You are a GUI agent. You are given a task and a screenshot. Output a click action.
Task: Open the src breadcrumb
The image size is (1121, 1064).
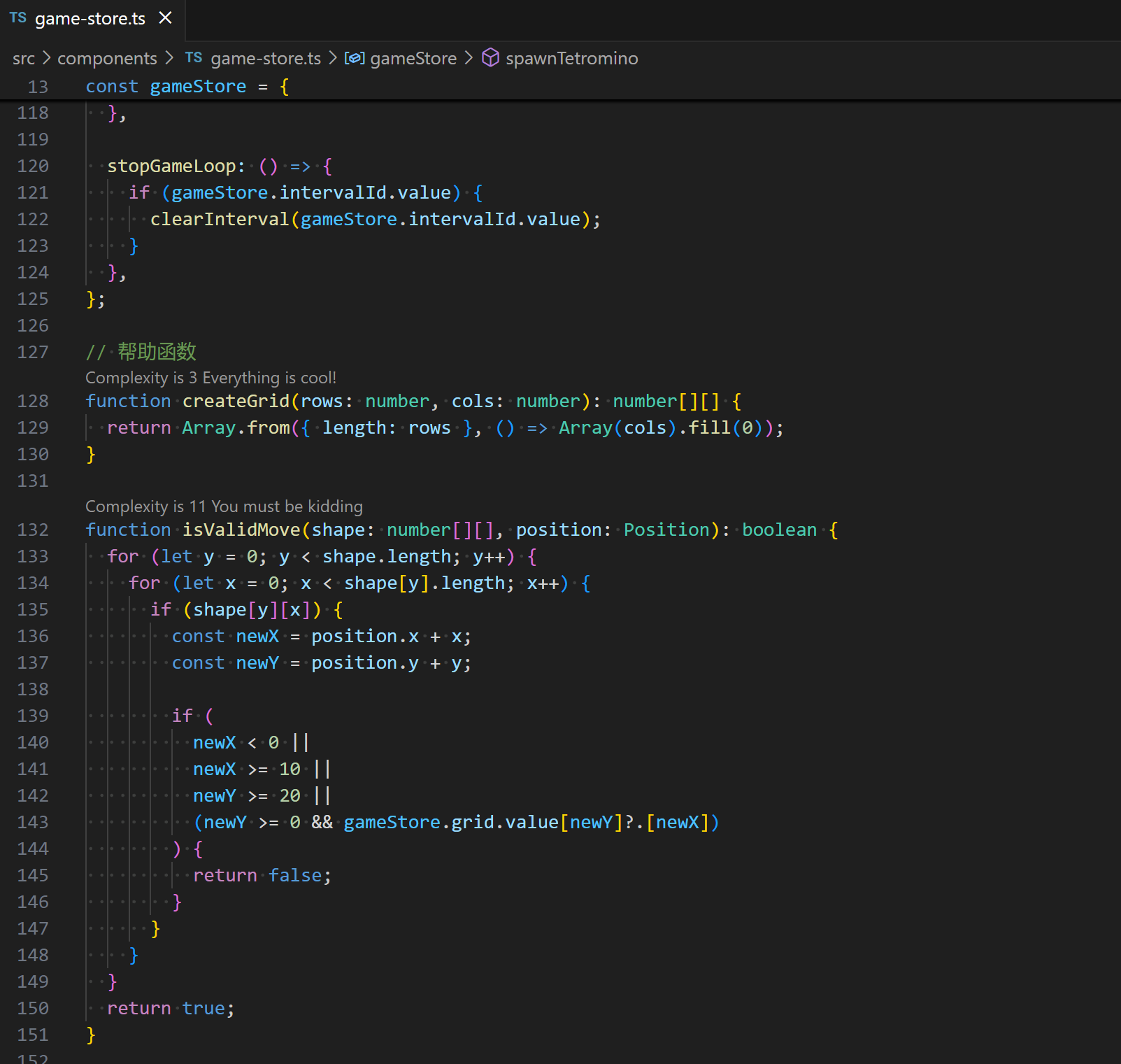click(24, 58)
